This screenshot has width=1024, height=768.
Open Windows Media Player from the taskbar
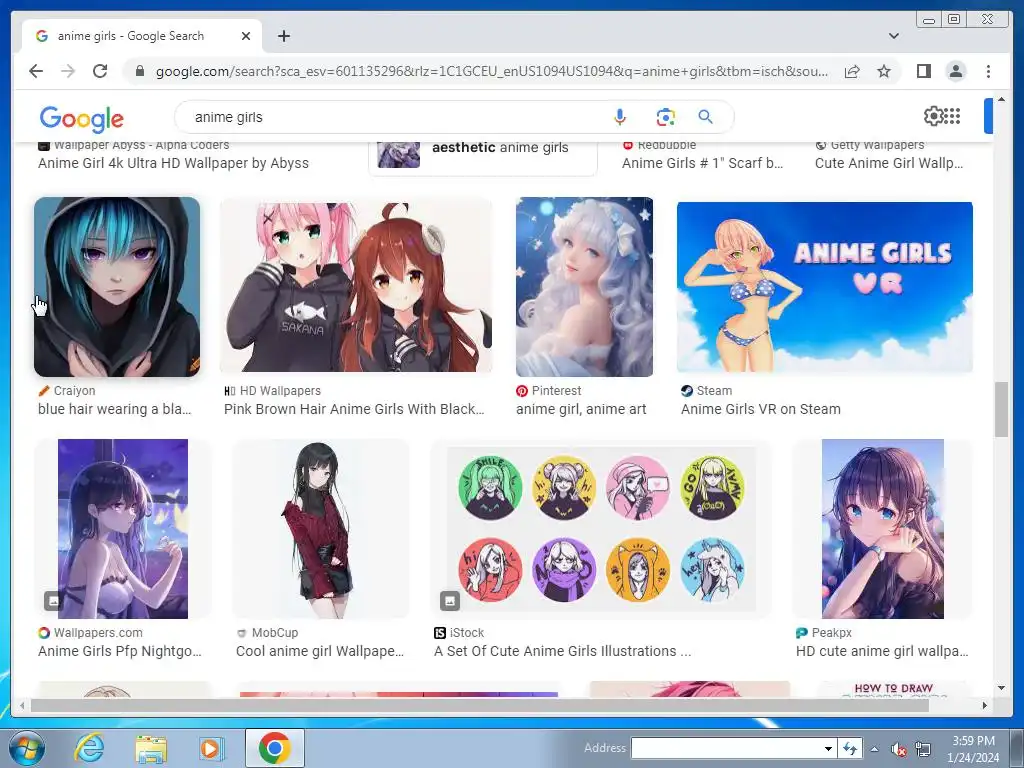click(x=212, y=748)
